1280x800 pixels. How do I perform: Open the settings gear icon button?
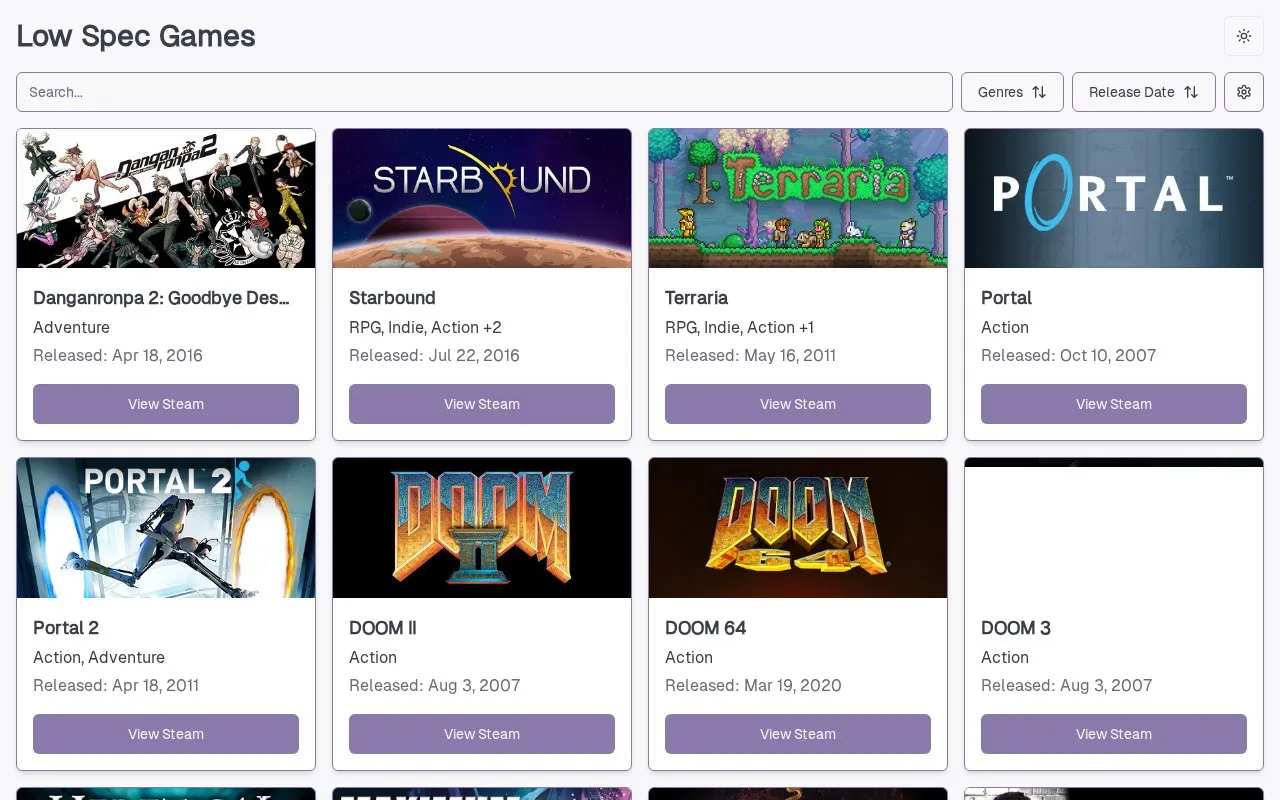pos(1244,92)
